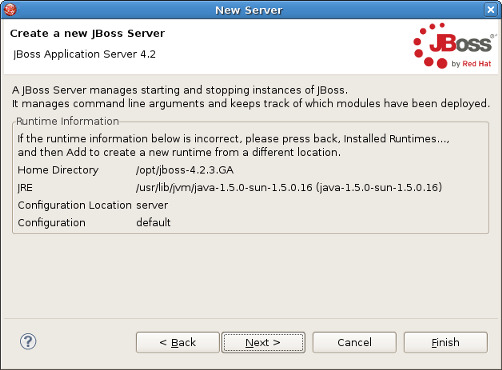Click sentence starting 'A JBoss Server manages'
The image size is (502, 370).
(180, 90)
